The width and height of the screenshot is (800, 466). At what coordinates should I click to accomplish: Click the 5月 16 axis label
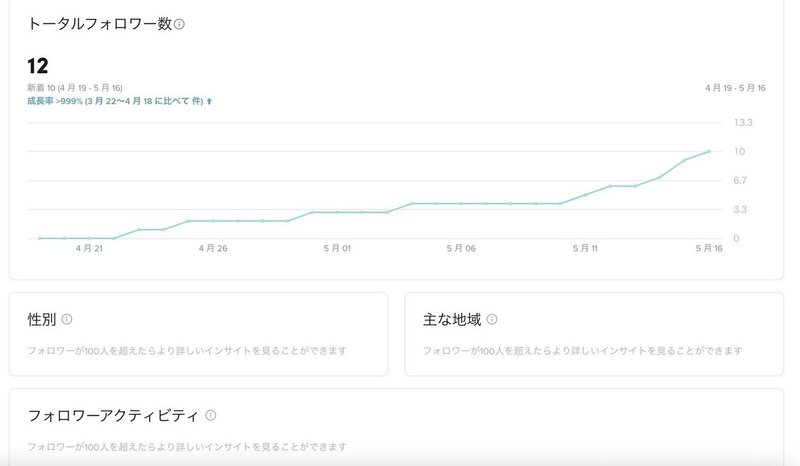tap(709, 248)
